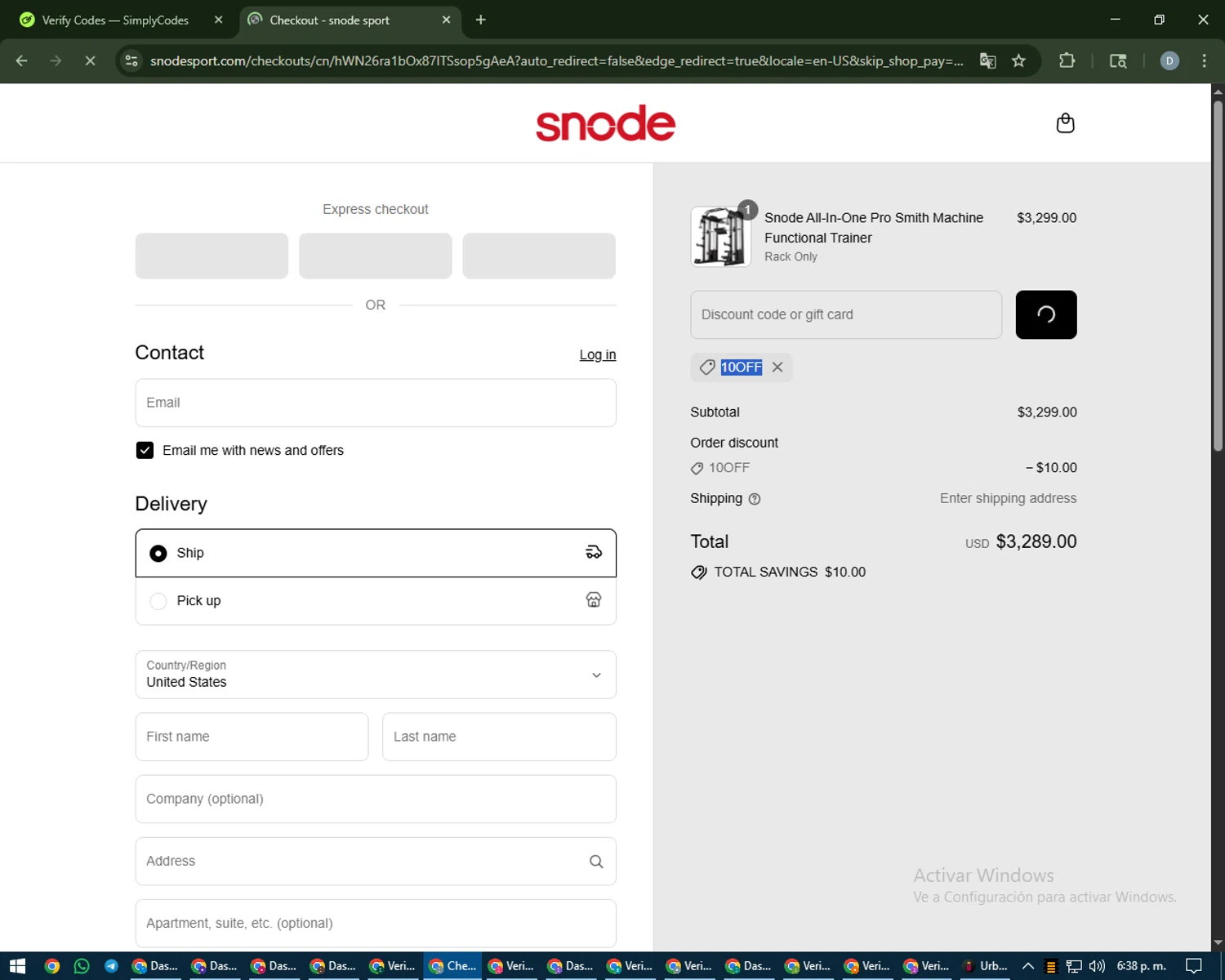This screenshot has width=1225, height=980.
Task: Click the Pick up store icon
Action: pos(594,600)
